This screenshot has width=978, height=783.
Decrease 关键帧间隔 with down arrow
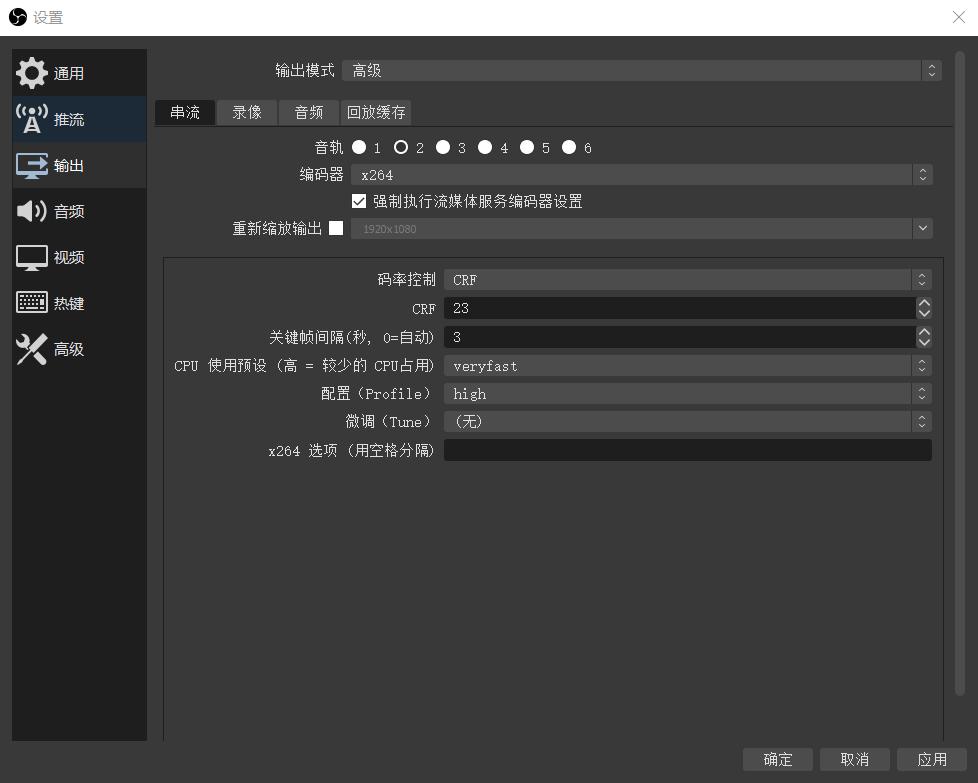point(924,343)
